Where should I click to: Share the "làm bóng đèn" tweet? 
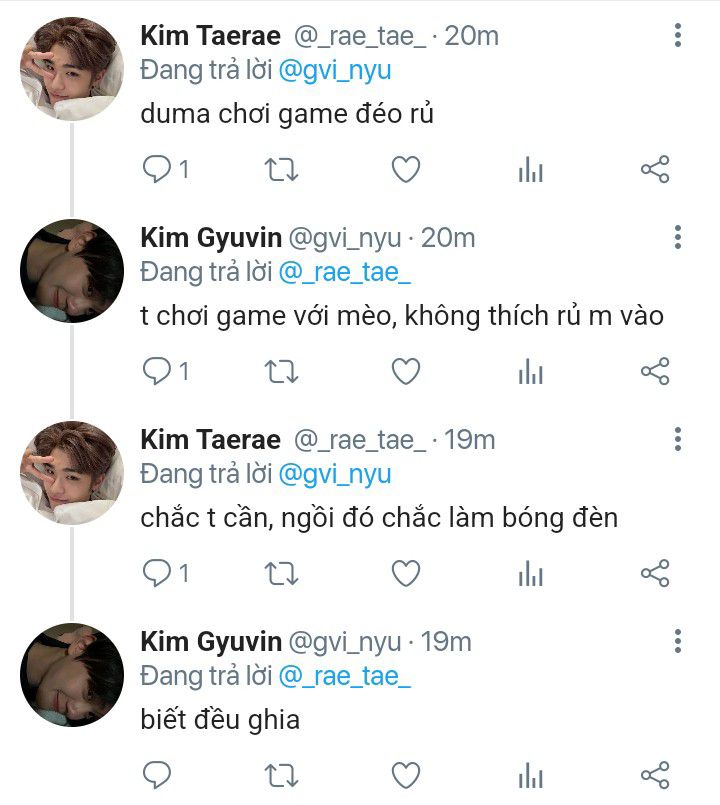pyautogui.click(x=654, y=573)
